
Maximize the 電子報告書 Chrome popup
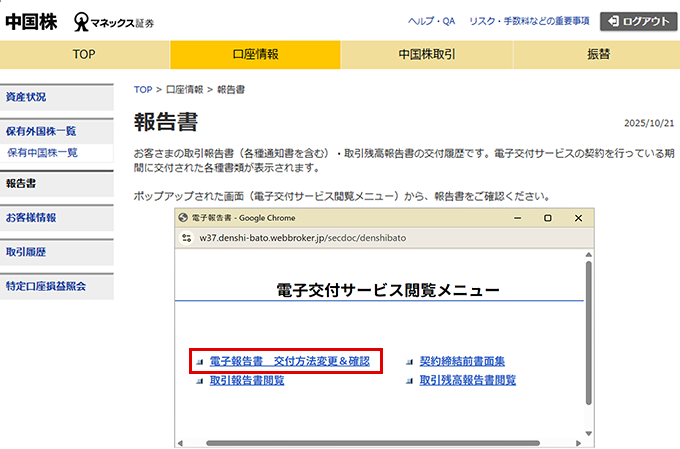click(548, 218)
